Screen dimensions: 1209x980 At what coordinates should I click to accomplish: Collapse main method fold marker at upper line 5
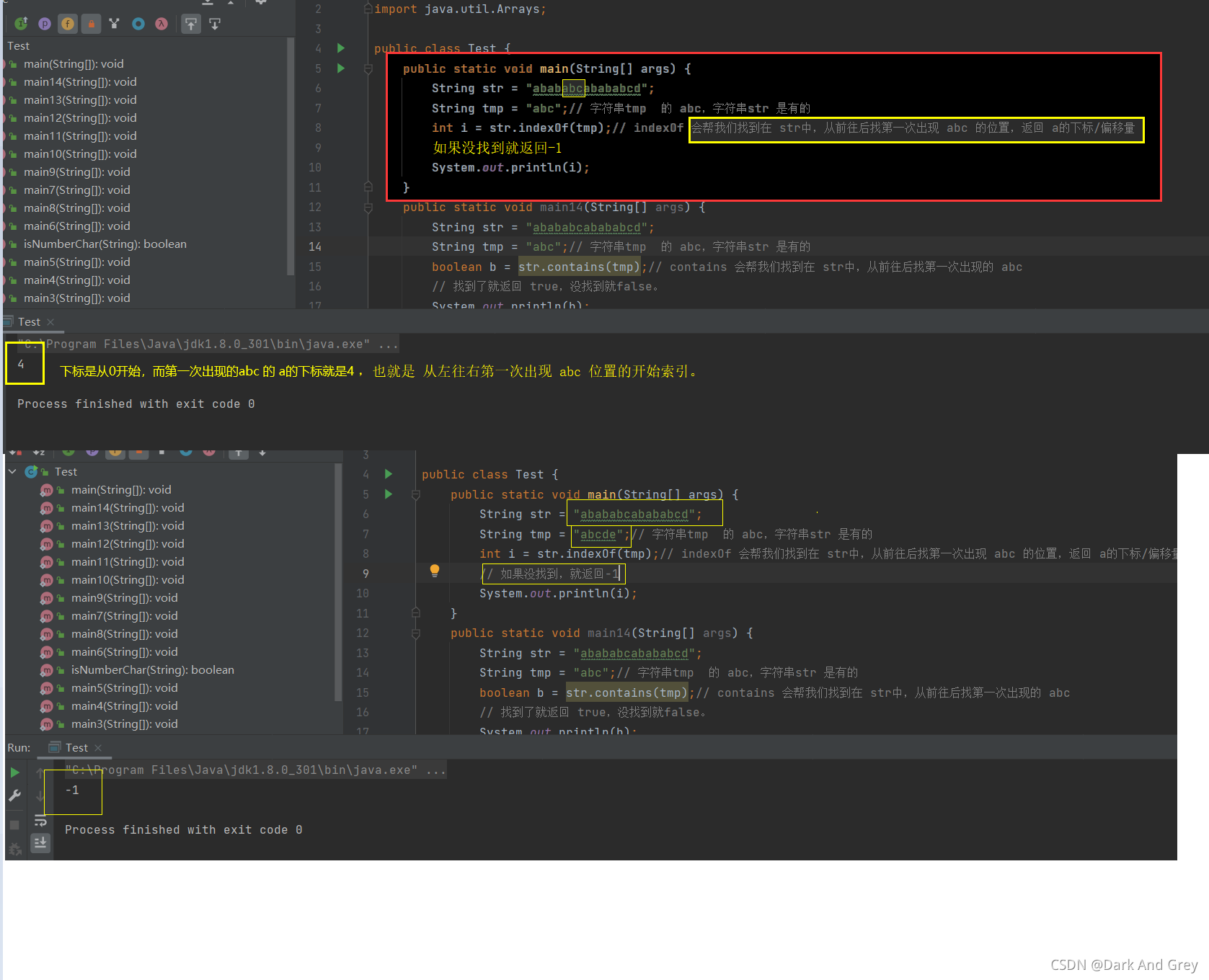pyautogui.click(x=368, y=69)
